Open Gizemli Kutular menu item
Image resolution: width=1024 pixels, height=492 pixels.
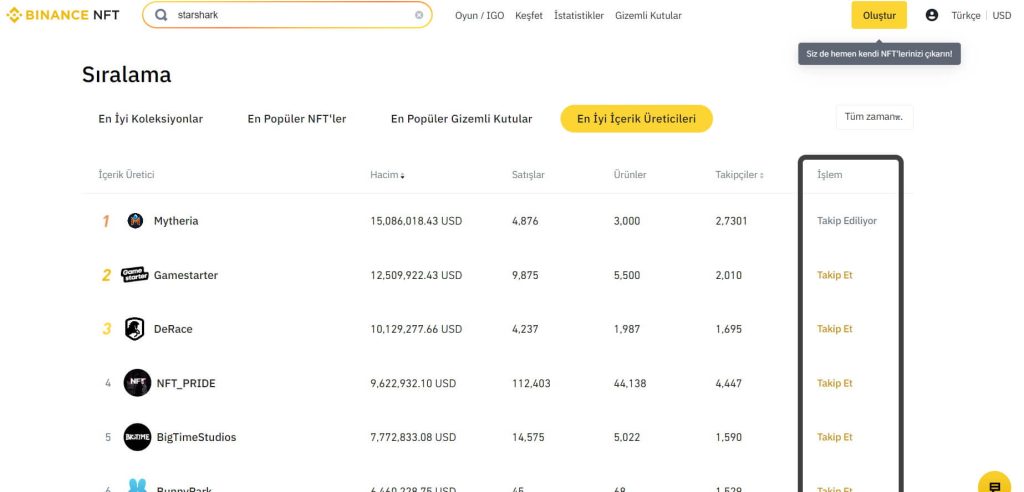click(x=648, y=16)
